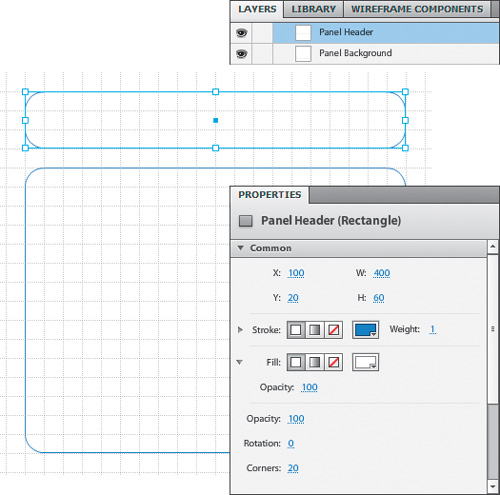The width and height of the screenshot is (500, 495).
Task: Collapse the Fill options triangle
Action: click(x=239, y=362)
